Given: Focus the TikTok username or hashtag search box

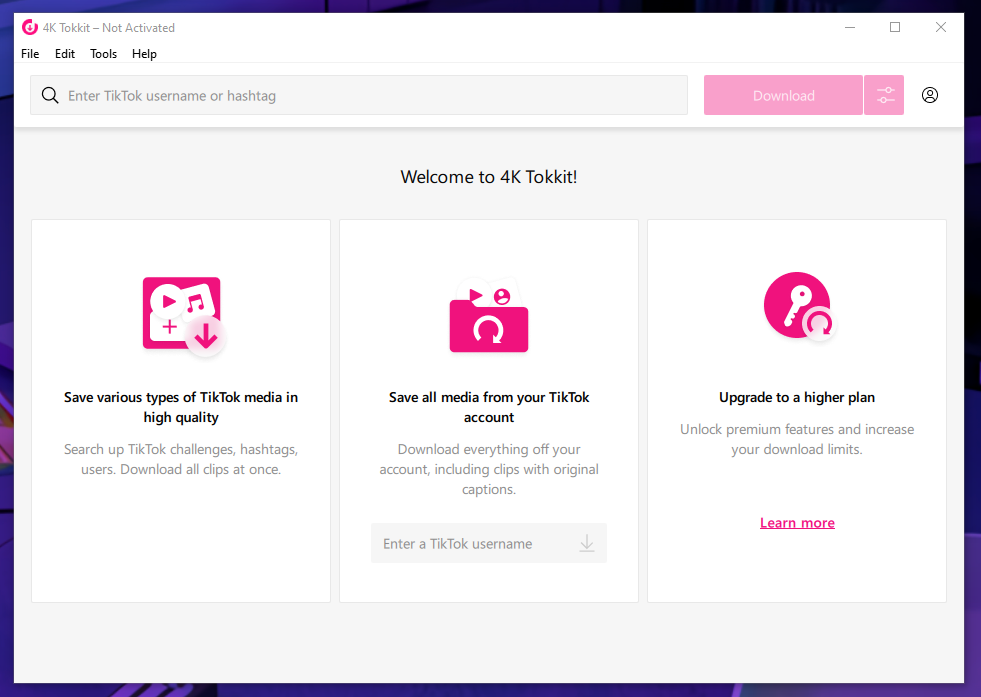Looking at the screenshot, I should point(370,96).
